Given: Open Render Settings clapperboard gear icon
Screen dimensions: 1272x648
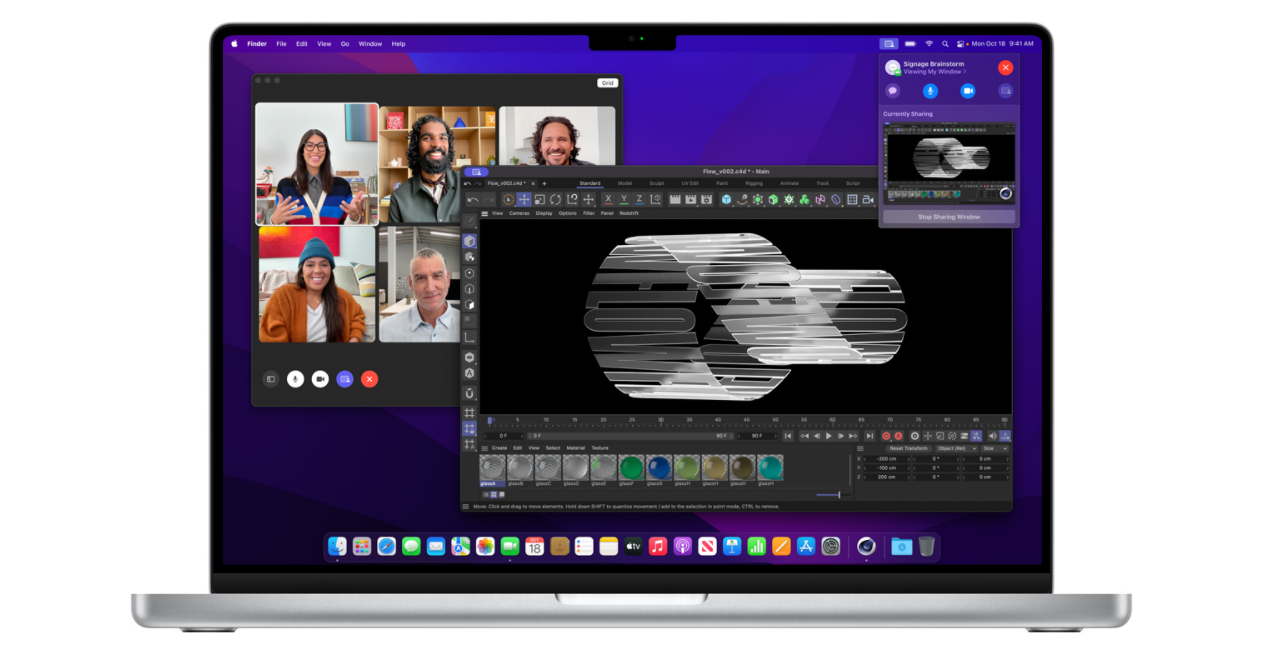Looking at the screenshot, I should [706, 199].
